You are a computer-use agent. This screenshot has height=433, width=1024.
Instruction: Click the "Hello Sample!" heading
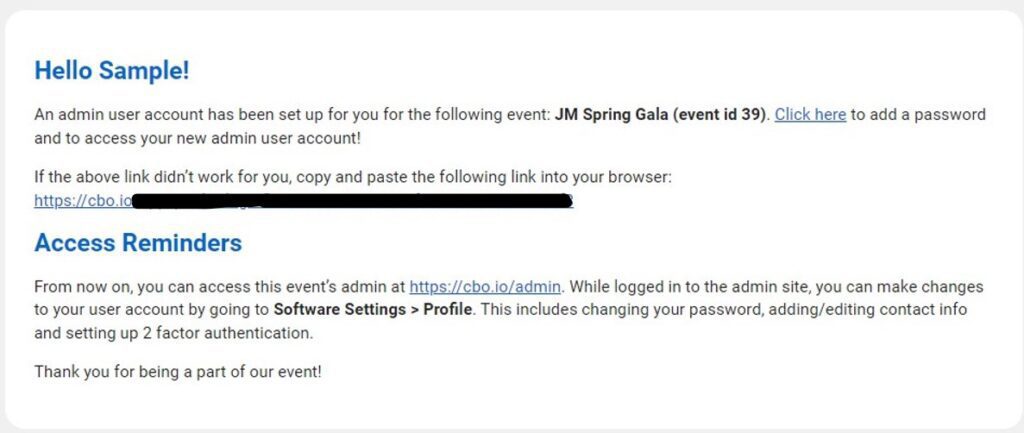112,71
